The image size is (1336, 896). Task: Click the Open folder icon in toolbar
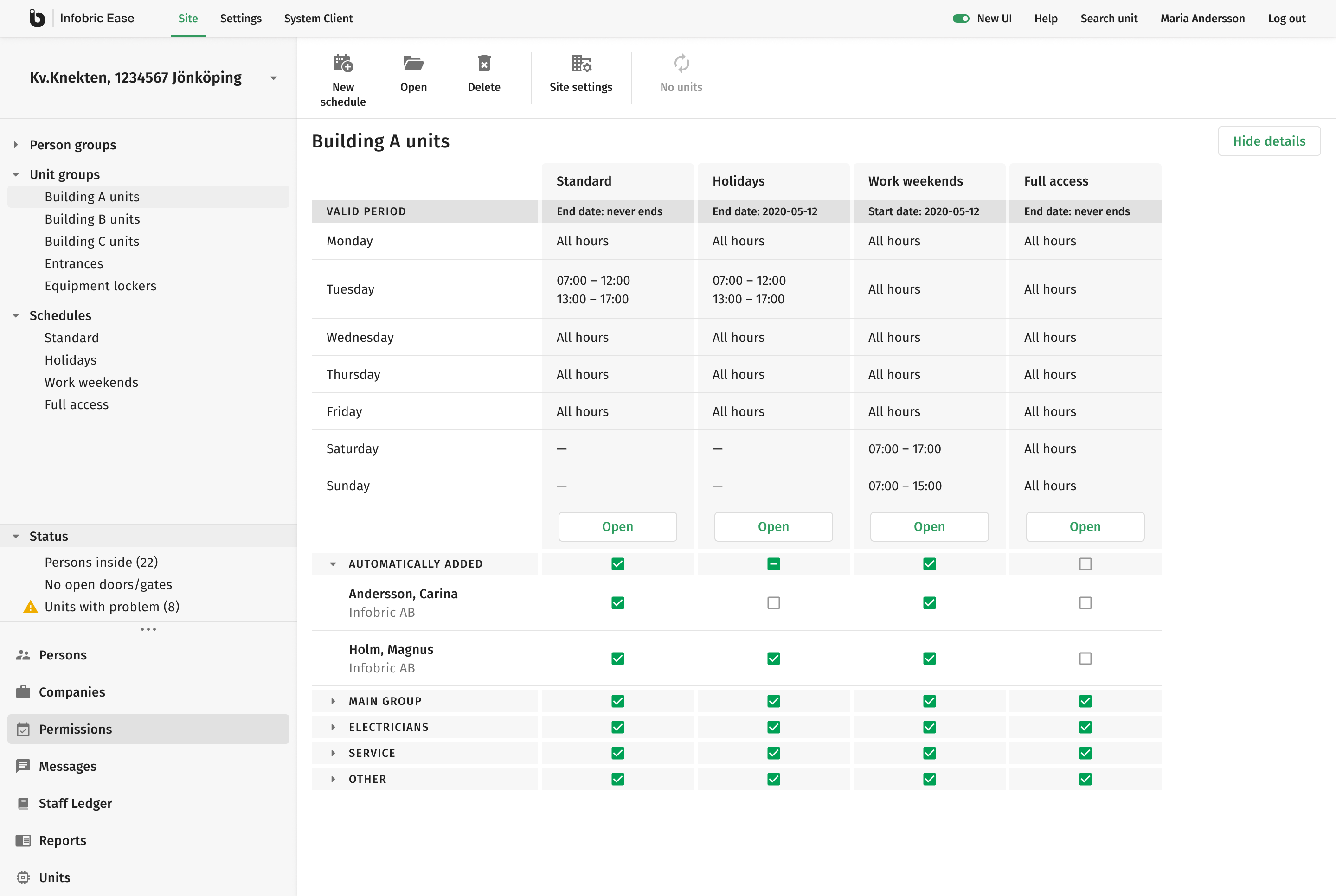click(413, 63)
